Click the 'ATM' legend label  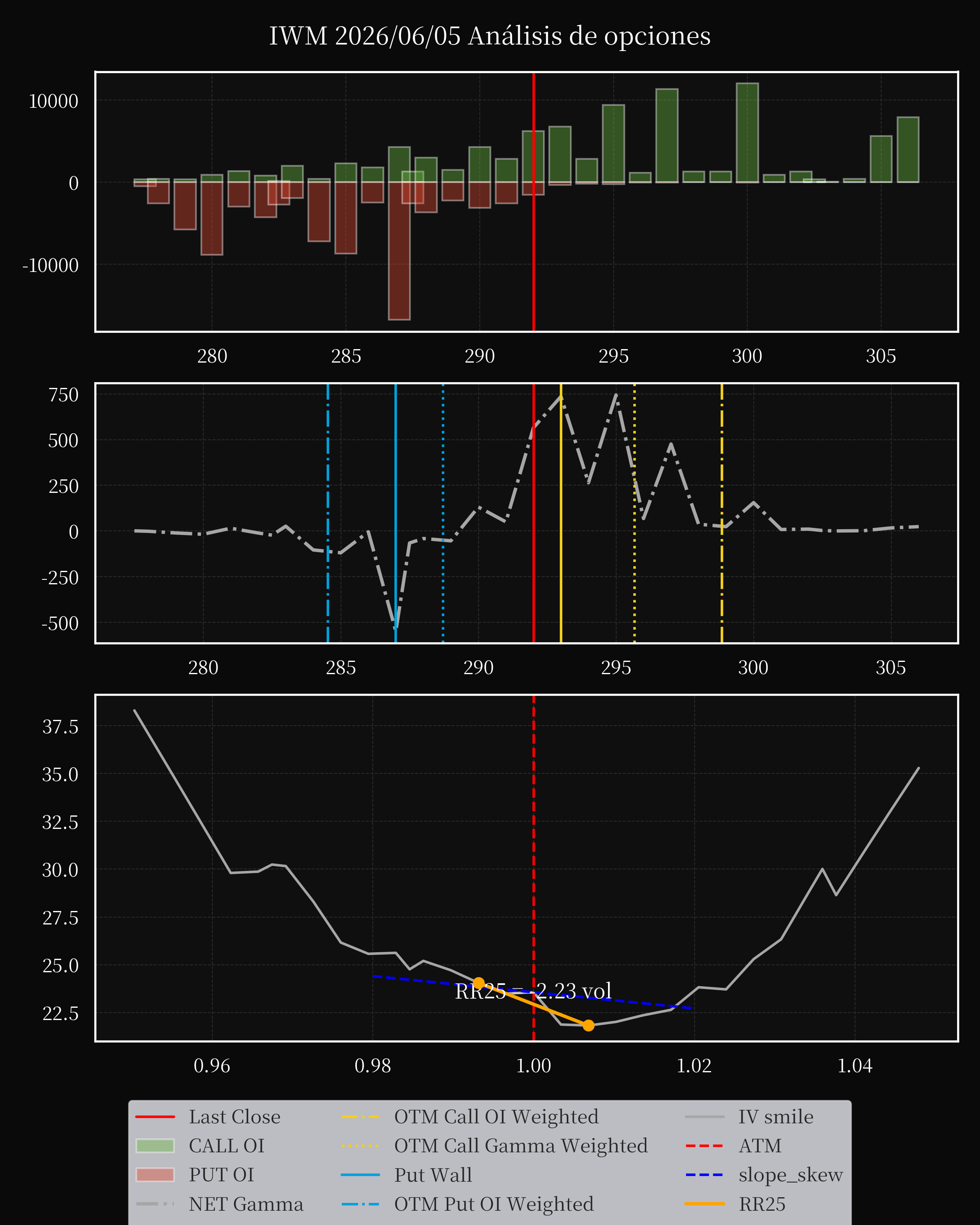point(760,1145)
